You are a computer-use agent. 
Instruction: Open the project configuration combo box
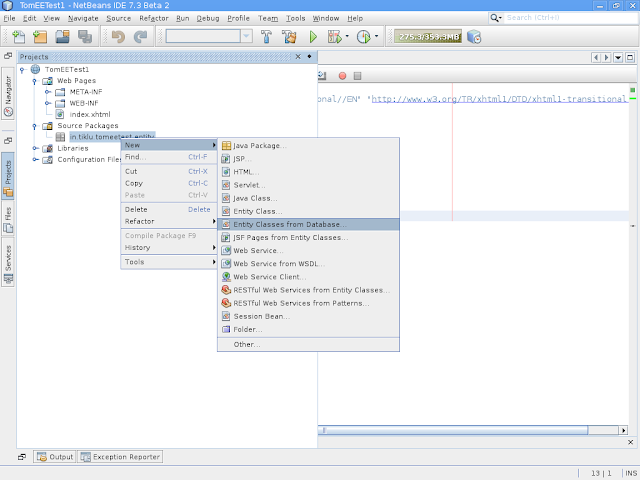point(209,36)
